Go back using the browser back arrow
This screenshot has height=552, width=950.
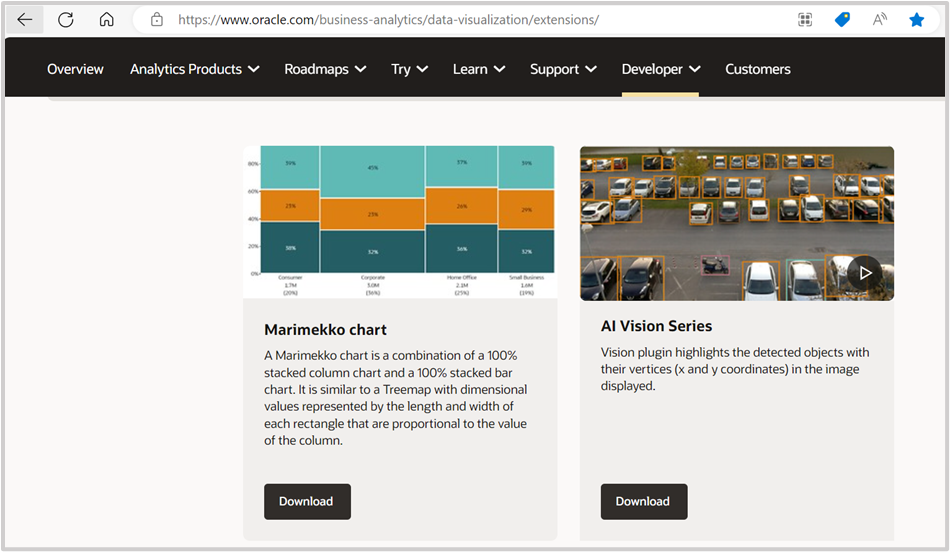coord(25,20)
